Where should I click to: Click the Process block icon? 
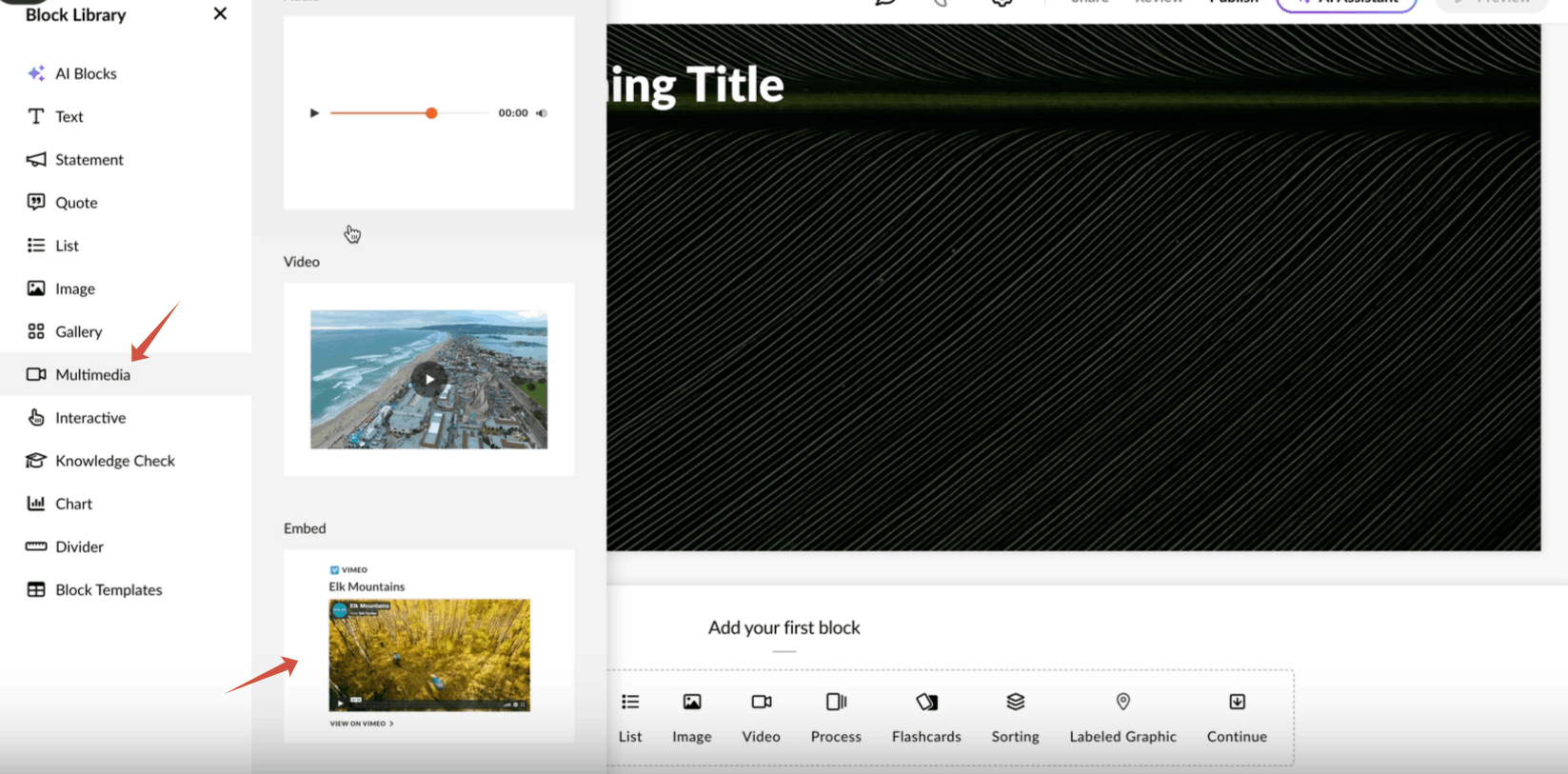point(836,703)
